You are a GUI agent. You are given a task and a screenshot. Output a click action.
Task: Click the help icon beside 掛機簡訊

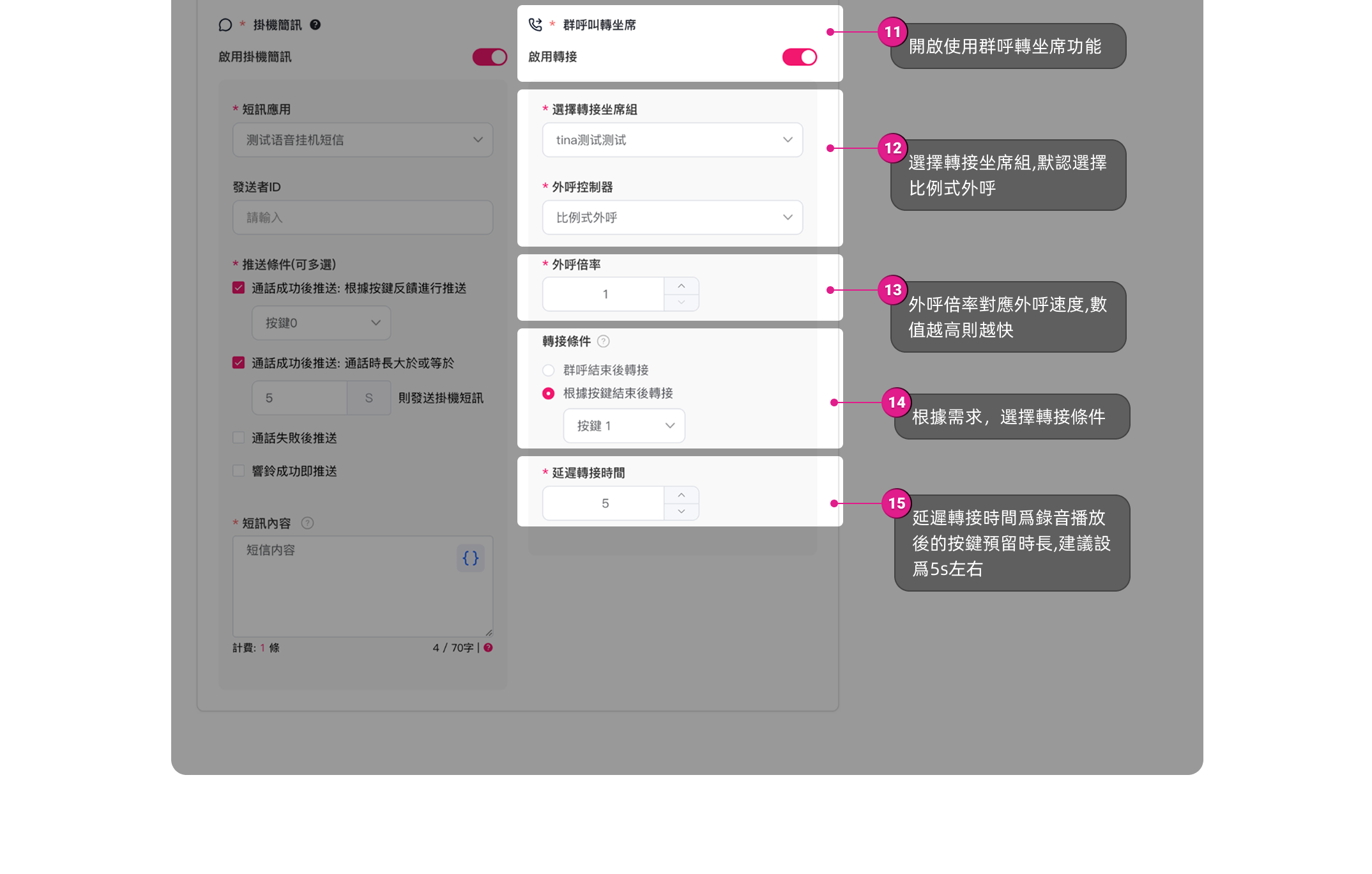(x=315, y=25)
